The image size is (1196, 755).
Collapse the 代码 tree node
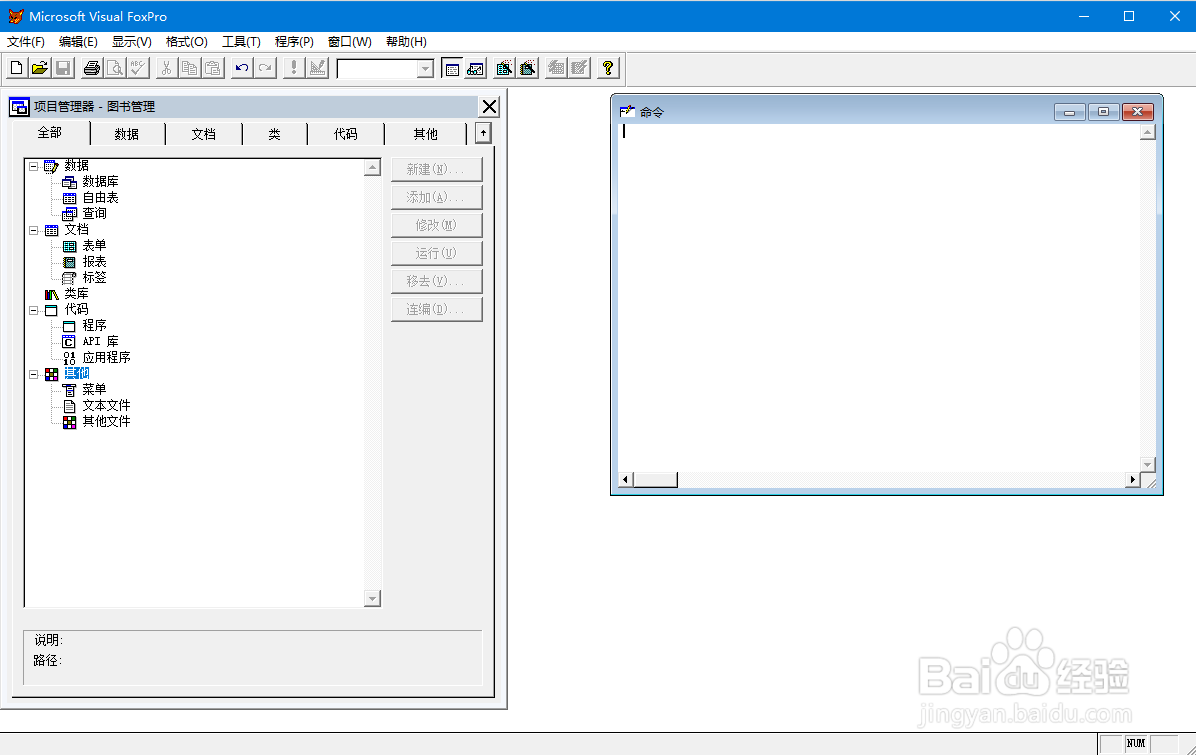(34, 310)
